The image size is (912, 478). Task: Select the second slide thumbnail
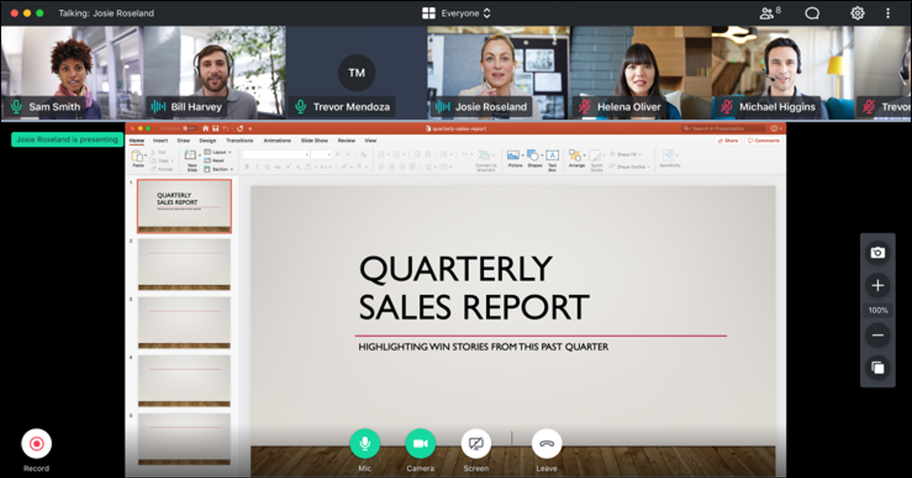pyautogui.click(x=184, y=264)
